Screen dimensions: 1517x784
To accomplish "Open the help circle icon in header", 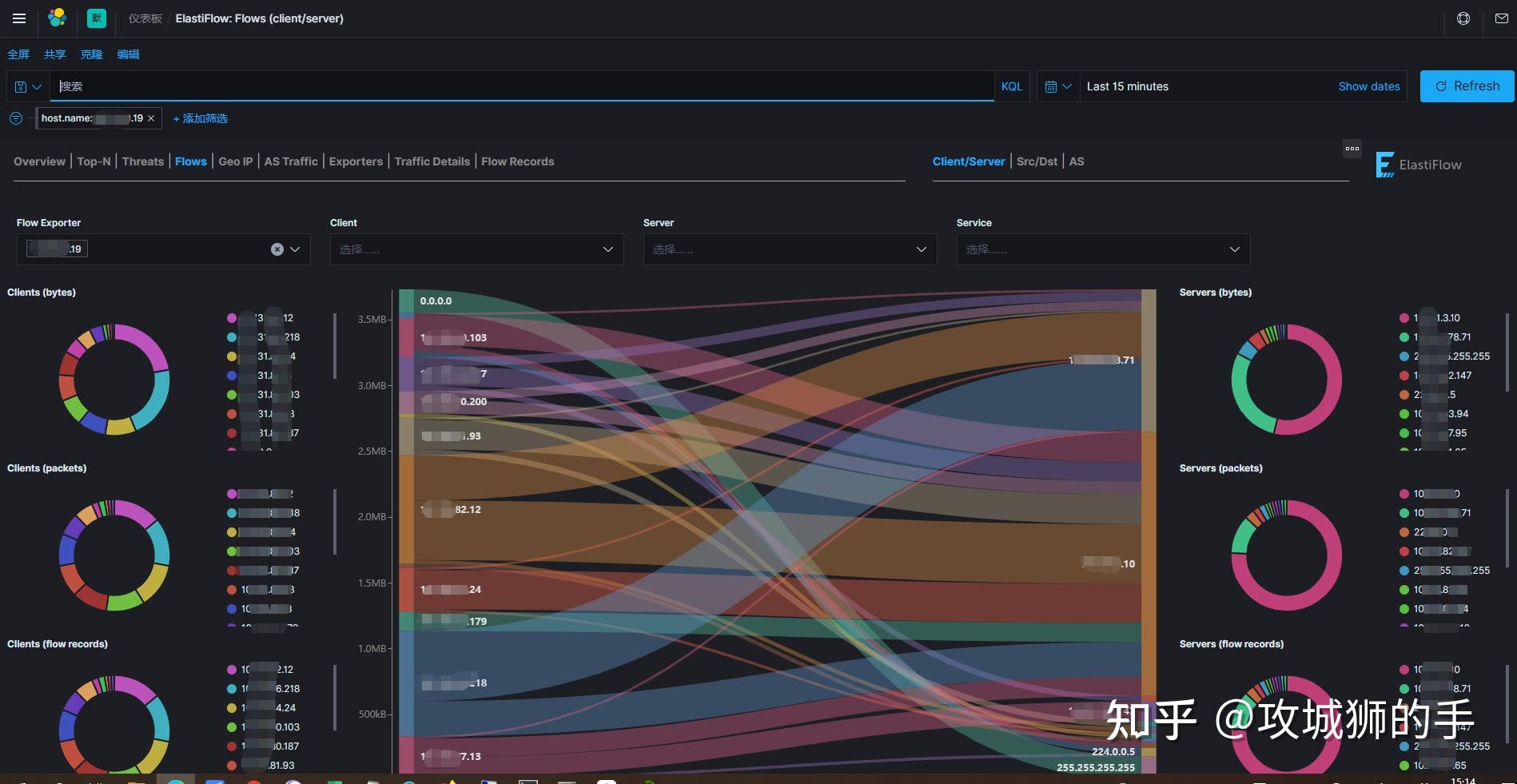I will pyautogui.click(x=1463, y=18).
